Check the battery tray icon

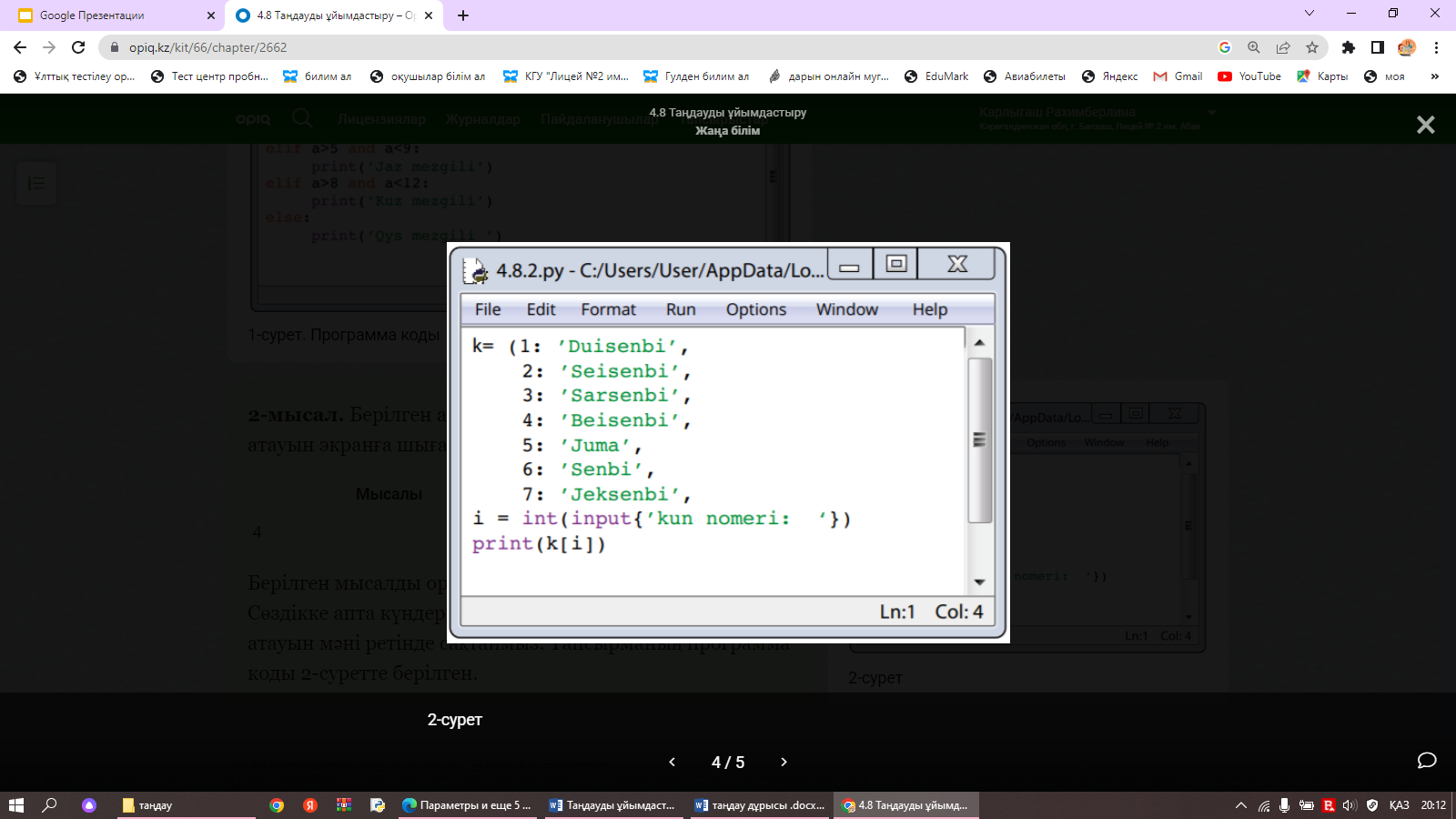tap(1307, 805)
